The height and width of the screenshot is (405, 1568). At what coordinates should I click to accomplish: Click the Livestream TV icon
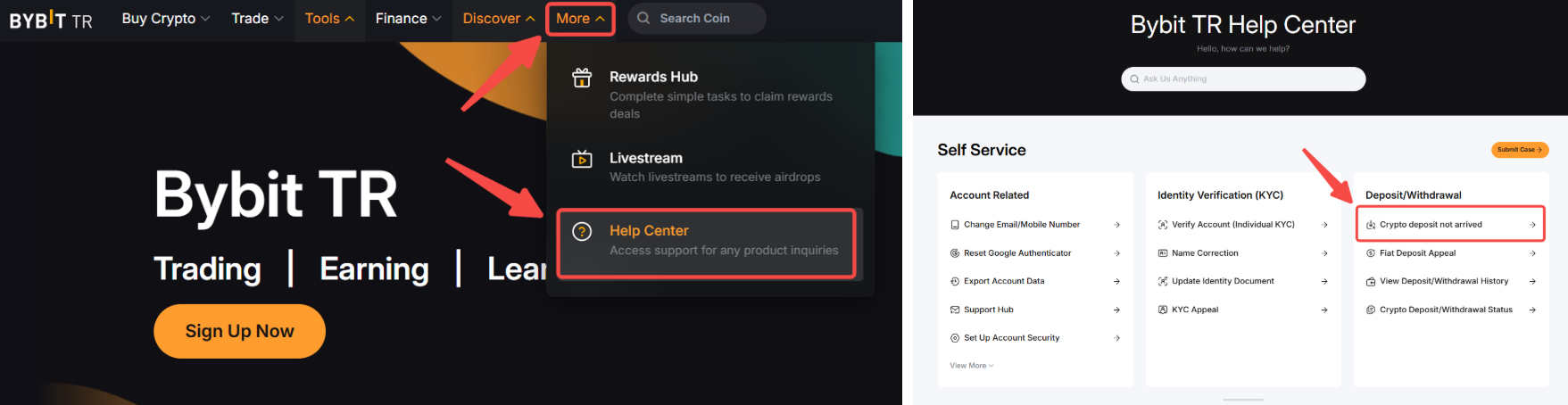[582, 159]
